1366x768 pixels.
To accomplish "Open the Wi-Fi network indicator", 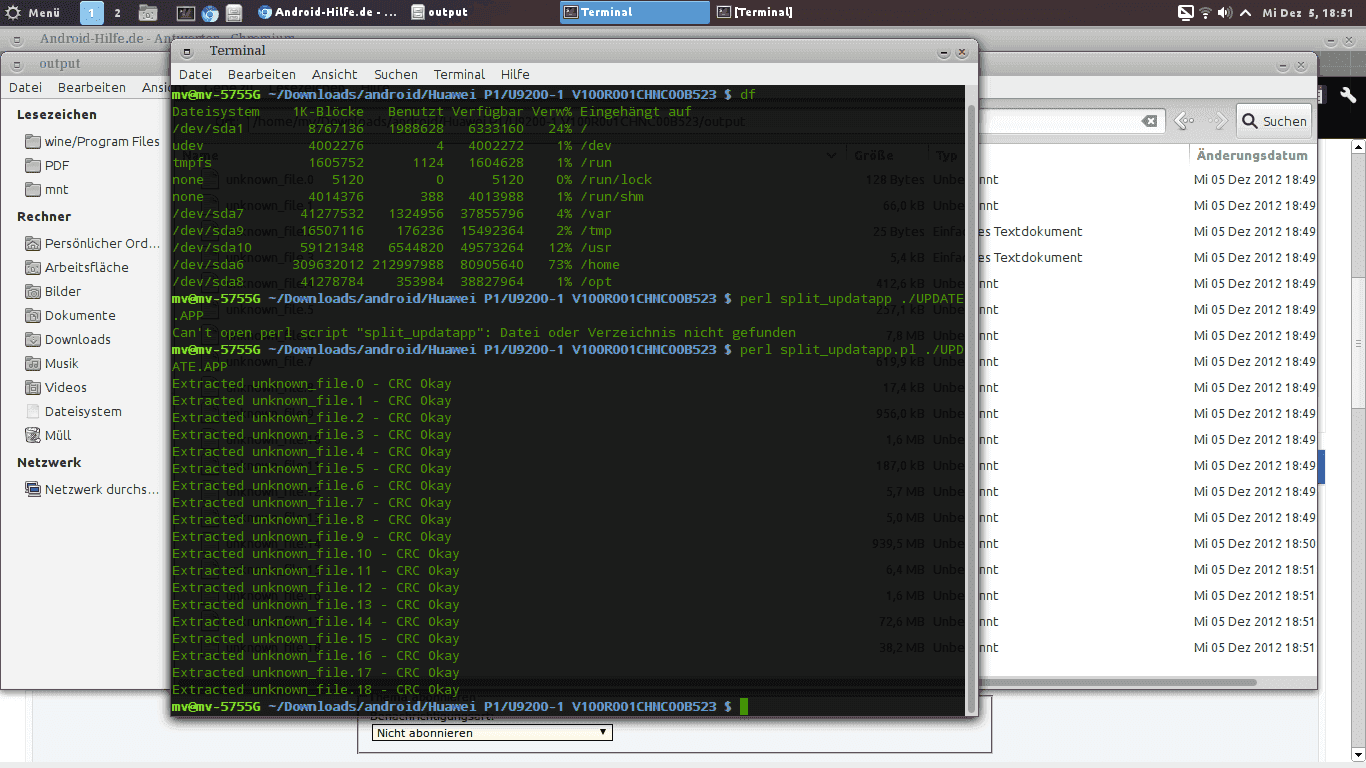I will (x=1206, y=13).
